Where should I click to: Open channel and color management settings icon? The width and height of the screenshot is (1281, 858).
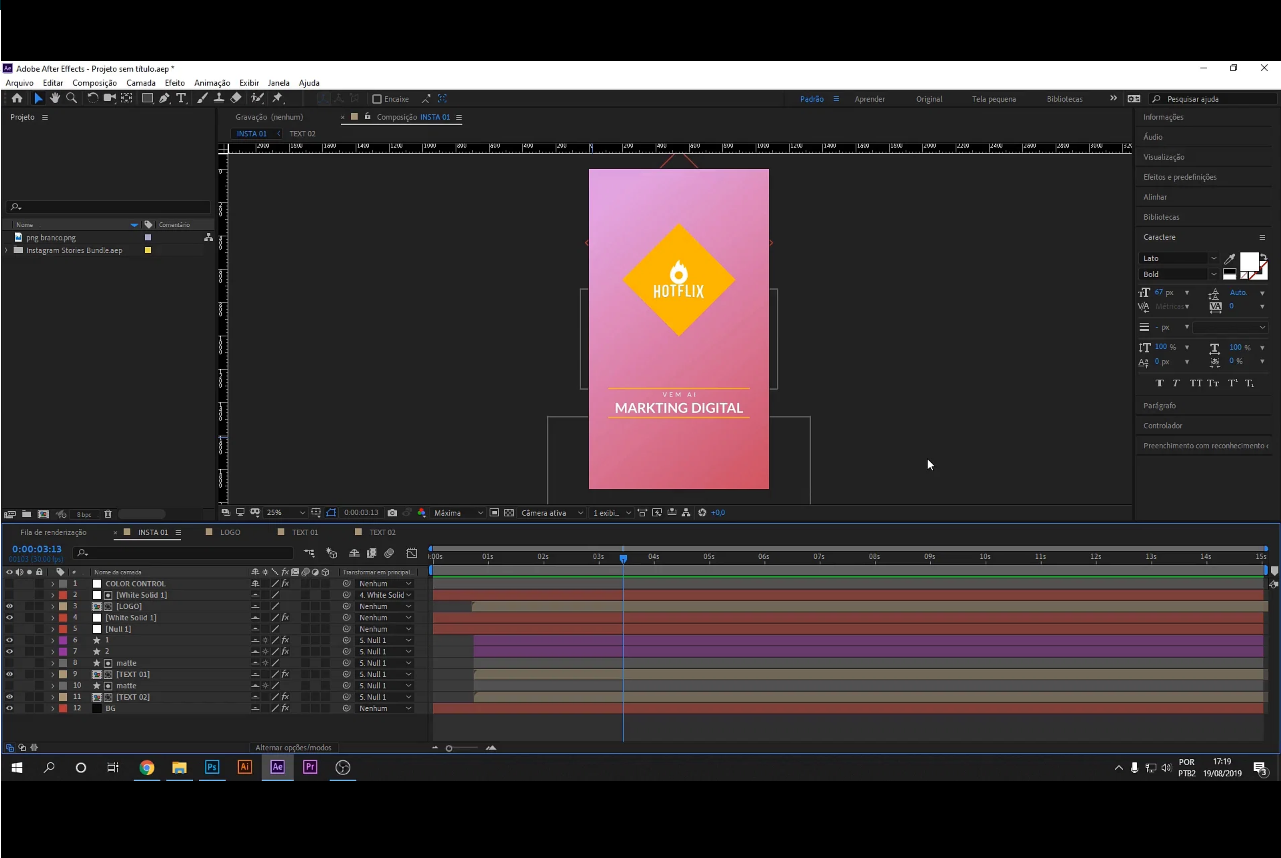point(421,513)
